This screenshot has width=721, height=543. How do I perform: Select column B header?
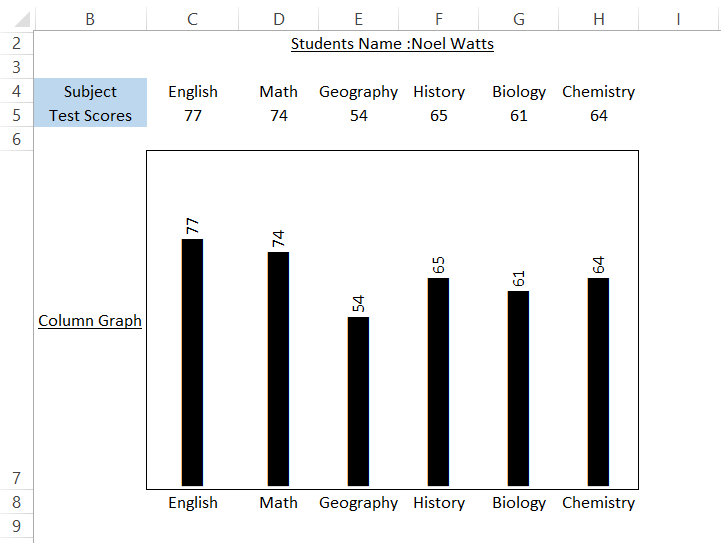(90, 18)
